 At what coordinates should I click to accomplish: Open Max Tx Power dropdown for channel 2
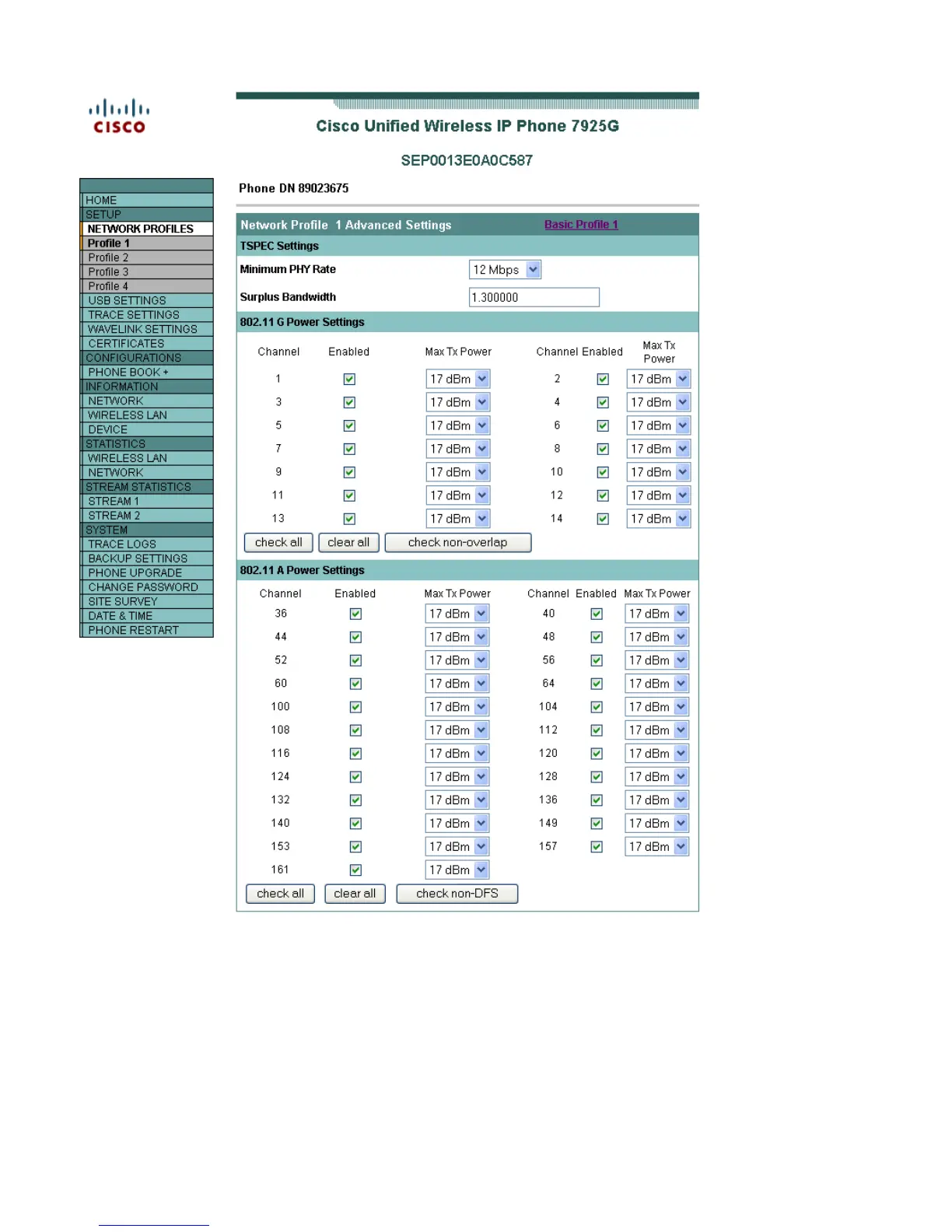[658, 379]
